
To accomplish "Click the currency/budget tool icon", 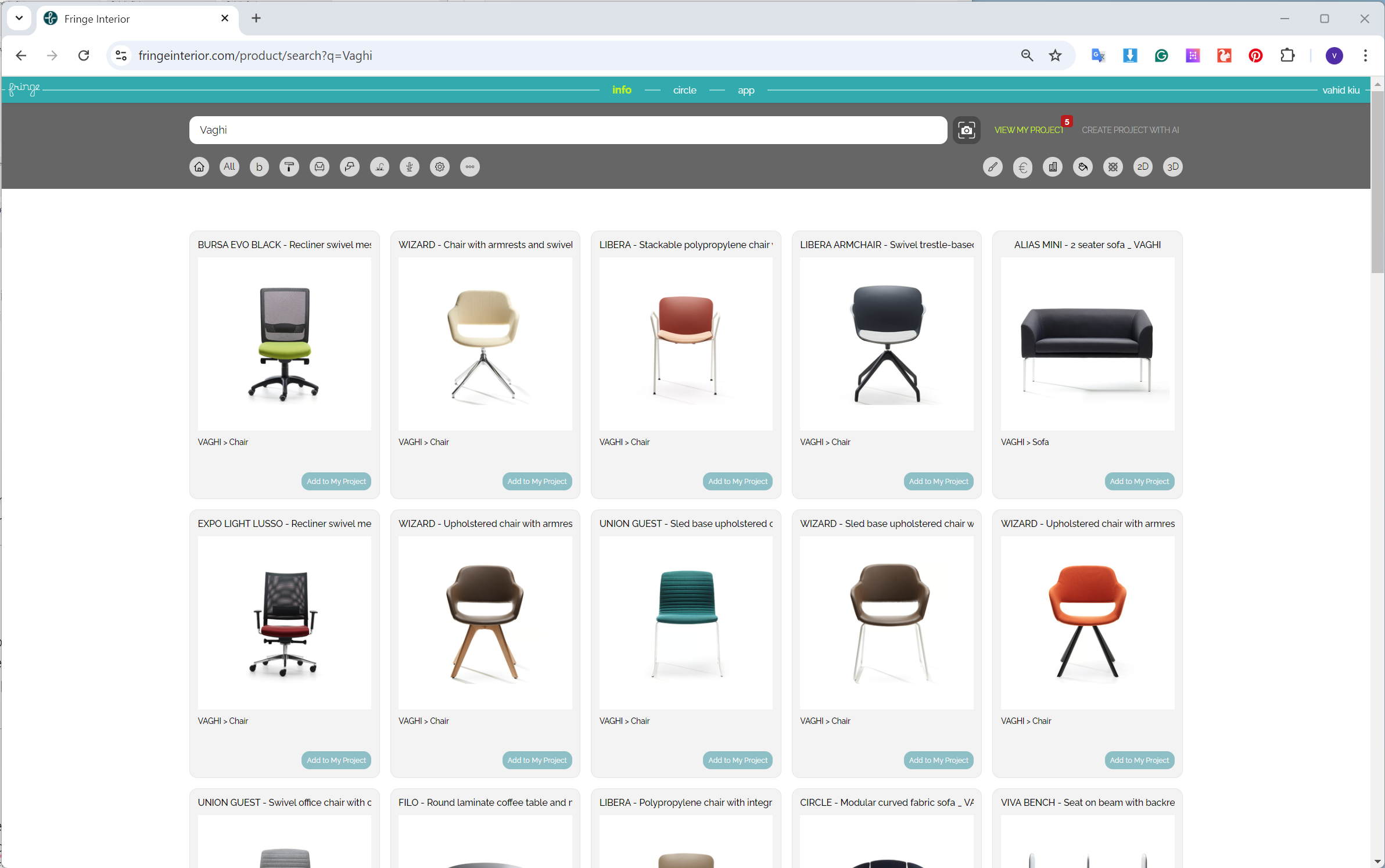I will click(x=1022, y=167).
